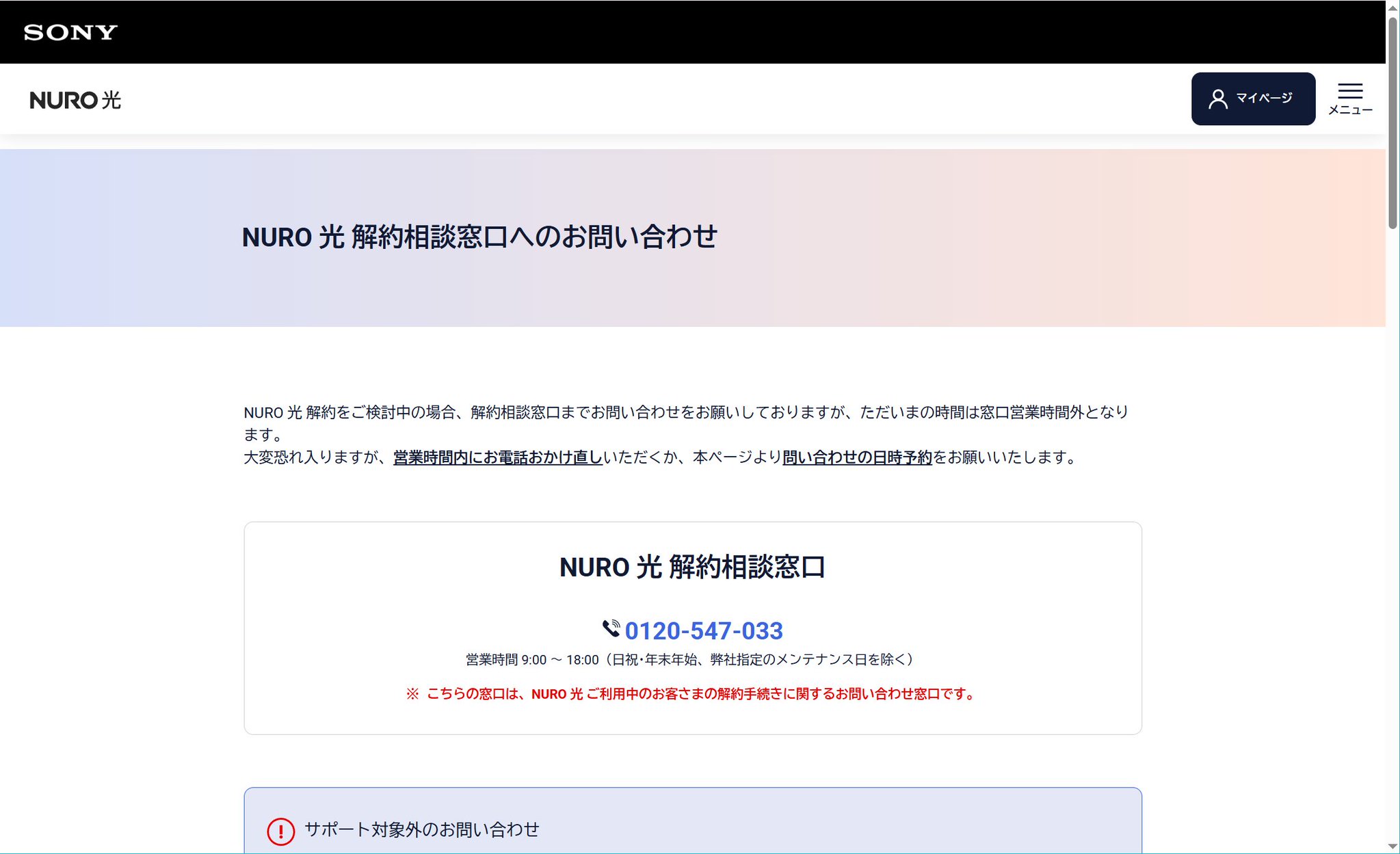Click the phone handset icon
Screen dimensions: 1400x854
pyautogui.click(x=611, y=628)
